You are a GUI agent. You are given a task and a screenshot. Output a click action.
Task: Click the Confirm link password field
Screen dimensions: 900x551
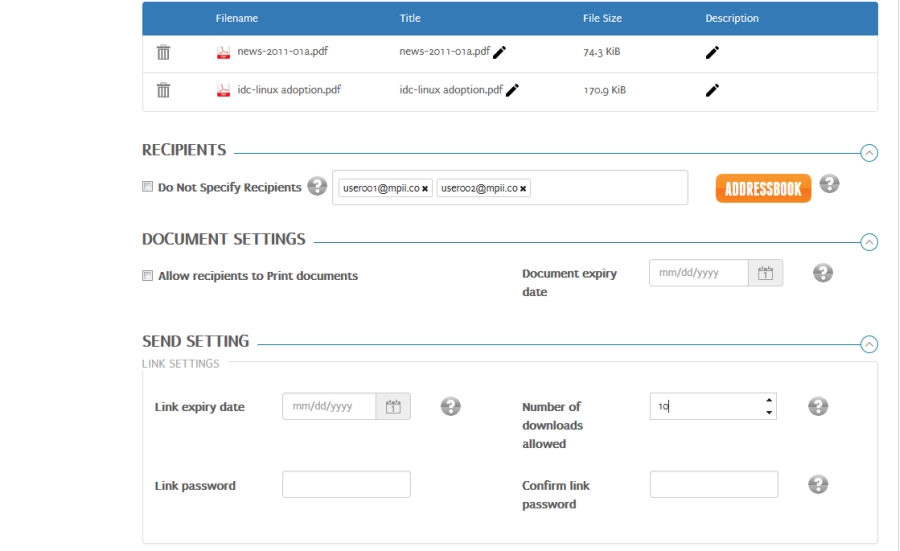pos(713,485)
